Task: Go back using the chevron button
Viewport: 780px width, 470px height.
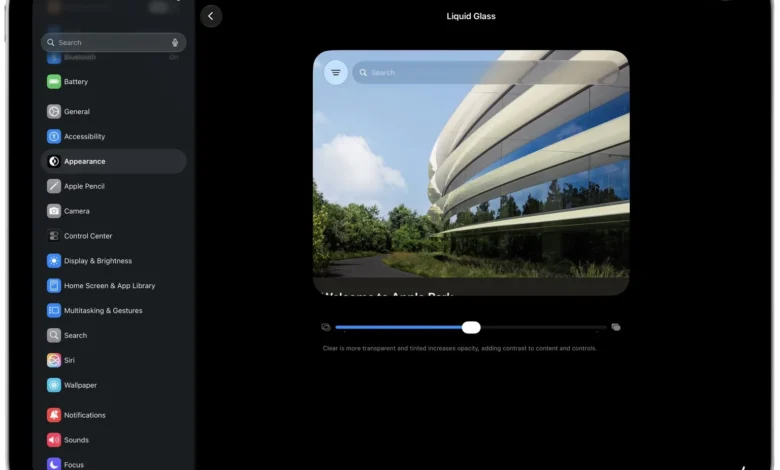Action: [211, 16]
